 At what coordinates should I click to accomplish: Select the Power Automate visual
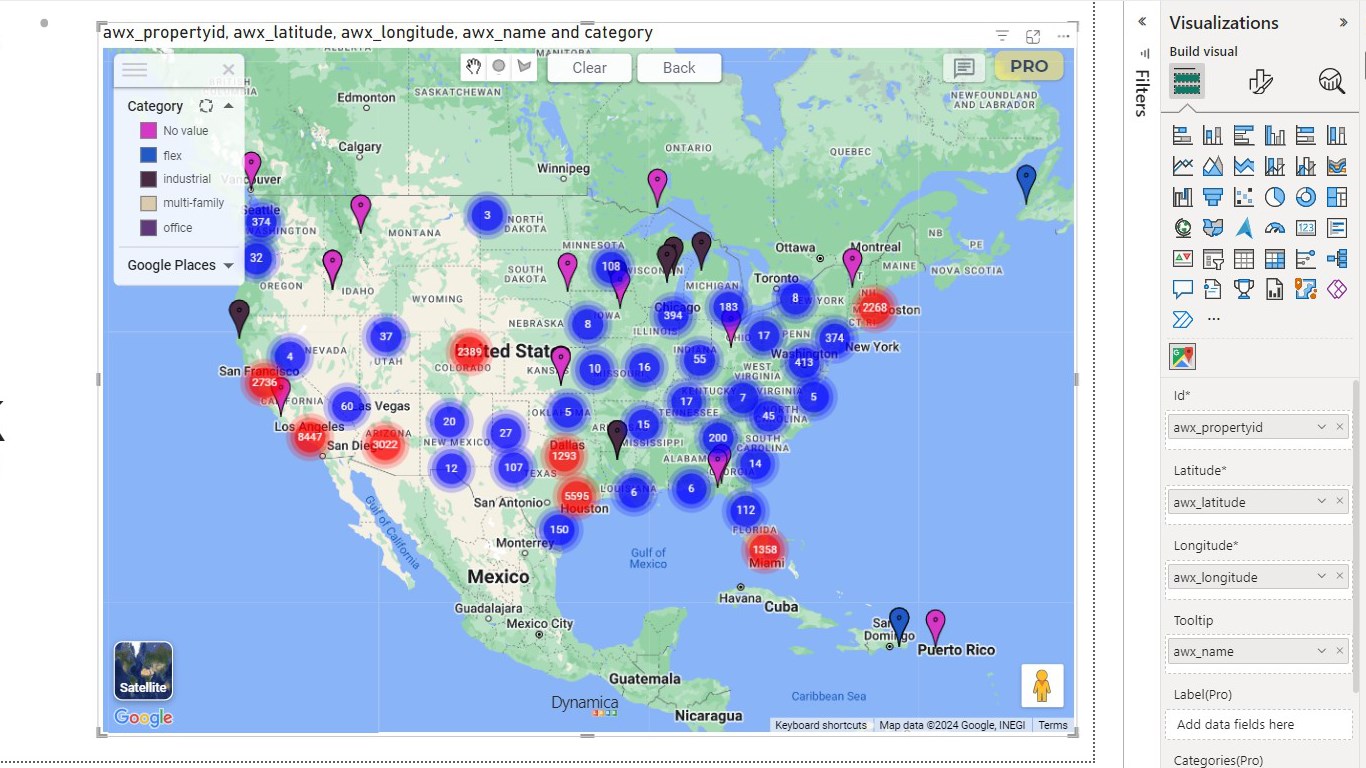click(1182, 320)
